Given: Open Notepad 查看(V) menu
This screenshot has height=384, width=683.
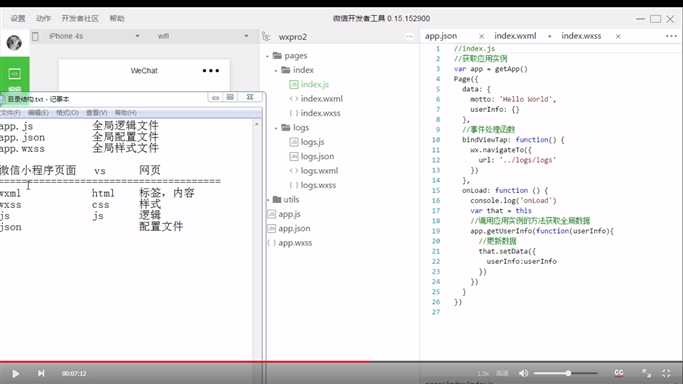Looking at the screenshot, I should pyautogui.click(x=96, y=113).
